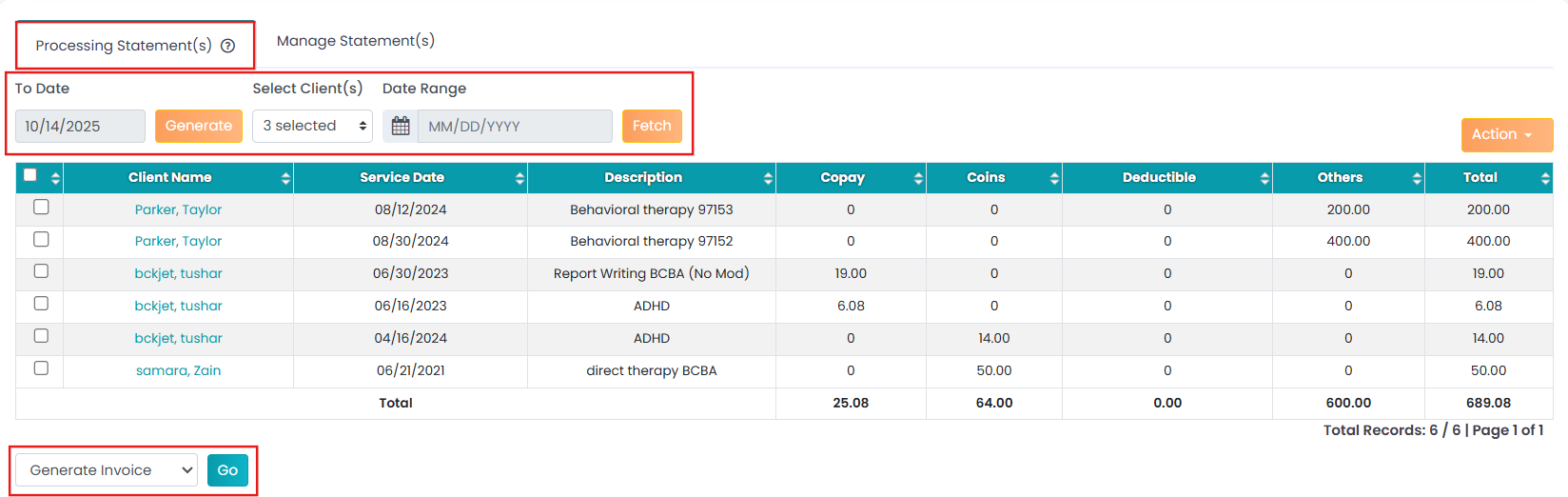1568x497 pixels.
Task: Click the help icon beside Processing Statement(s)
Action: click(228, 46)
